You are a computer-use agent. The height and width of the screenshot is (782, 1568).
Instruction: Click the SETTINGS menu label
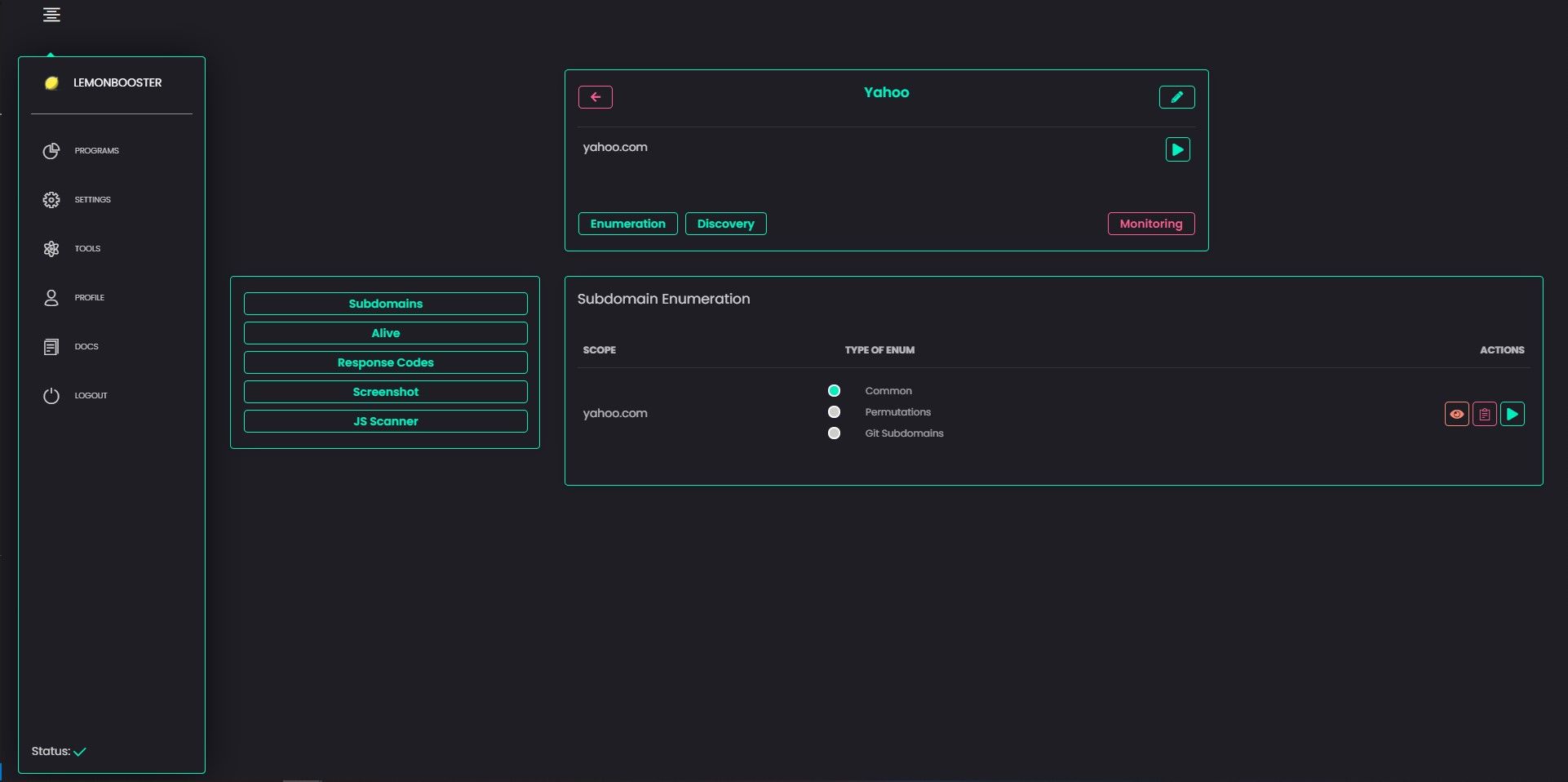(93, 200)
